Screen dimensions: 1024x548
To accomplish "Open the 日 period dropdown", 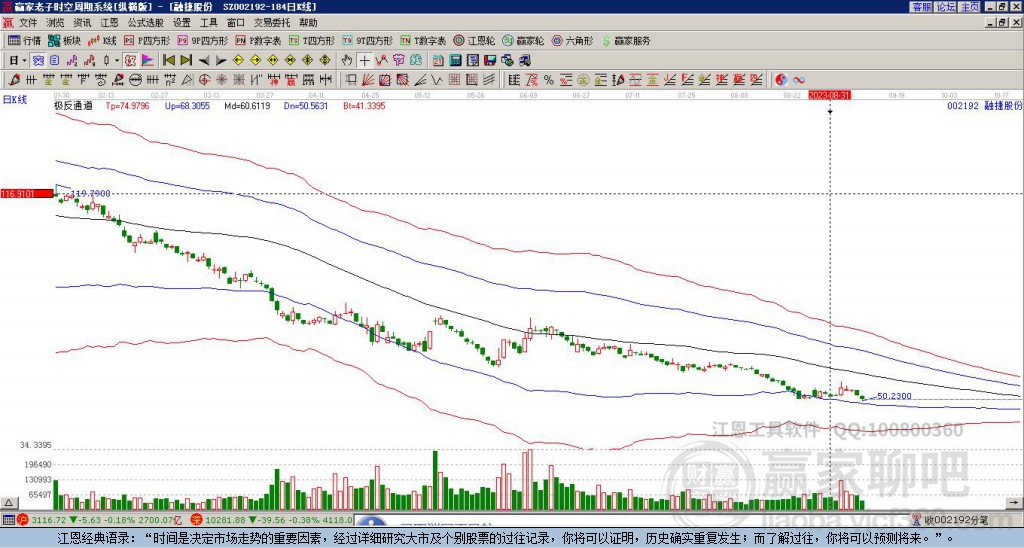I will click(x=18, y=61).
